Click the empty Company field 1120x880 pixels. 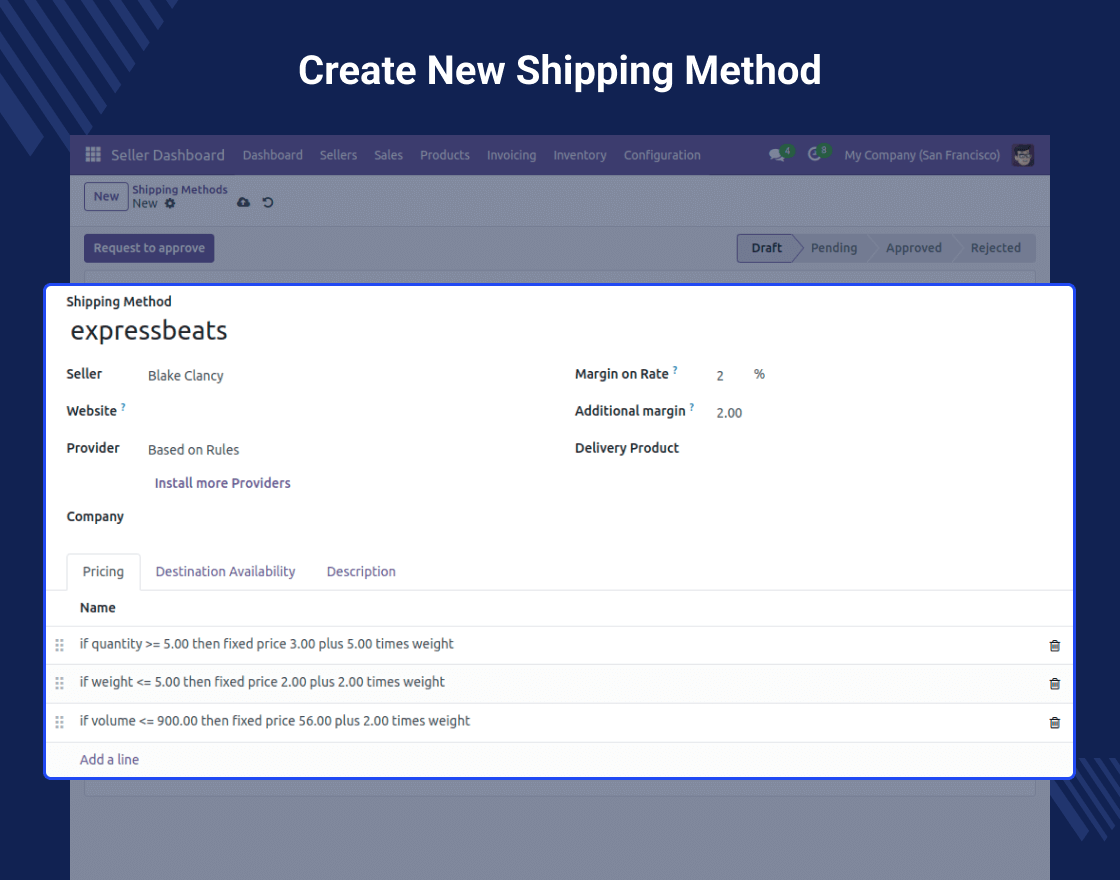(x=343, y=517)
